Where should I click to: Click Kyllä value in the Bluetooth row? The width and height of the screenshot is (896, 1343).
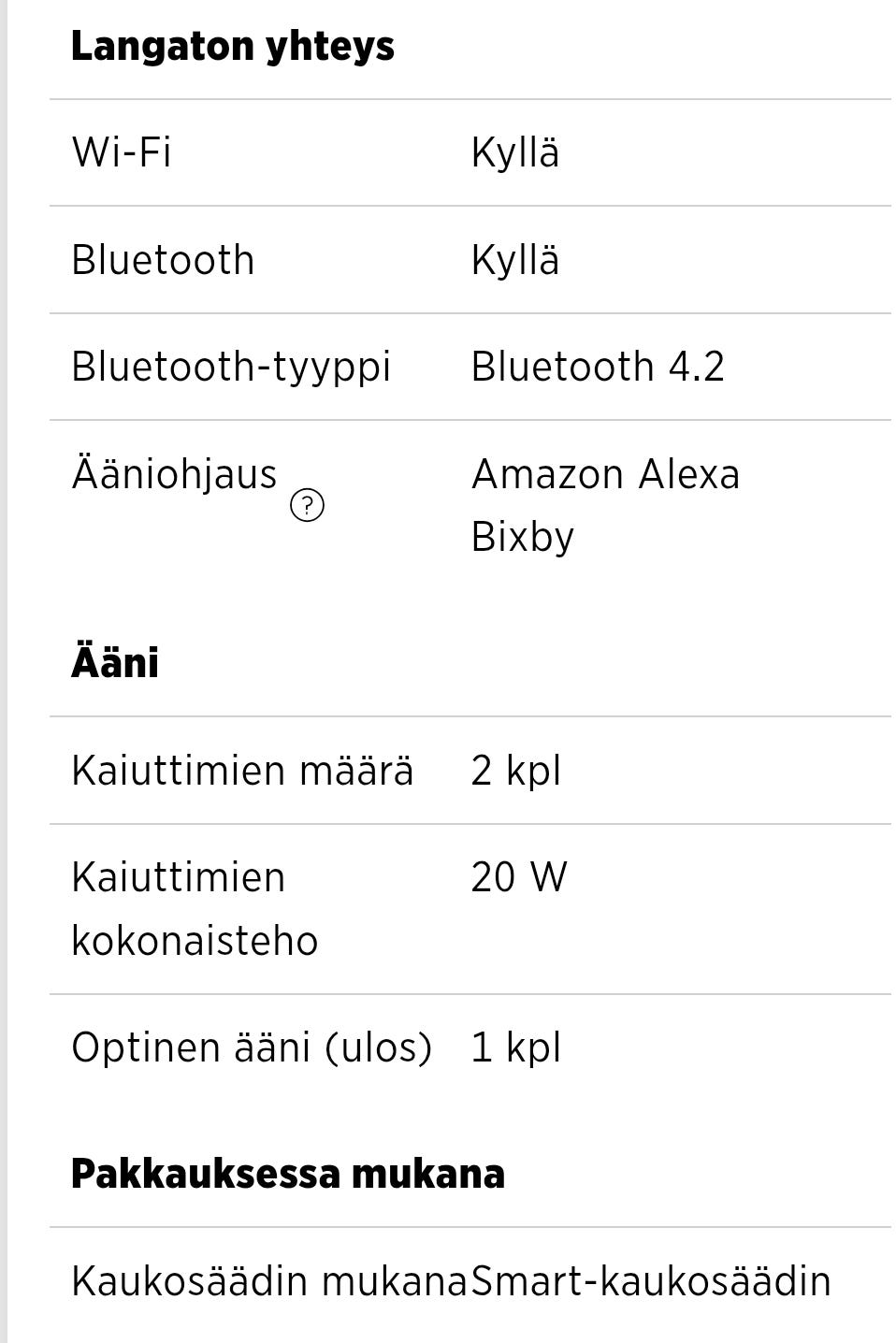514,260
